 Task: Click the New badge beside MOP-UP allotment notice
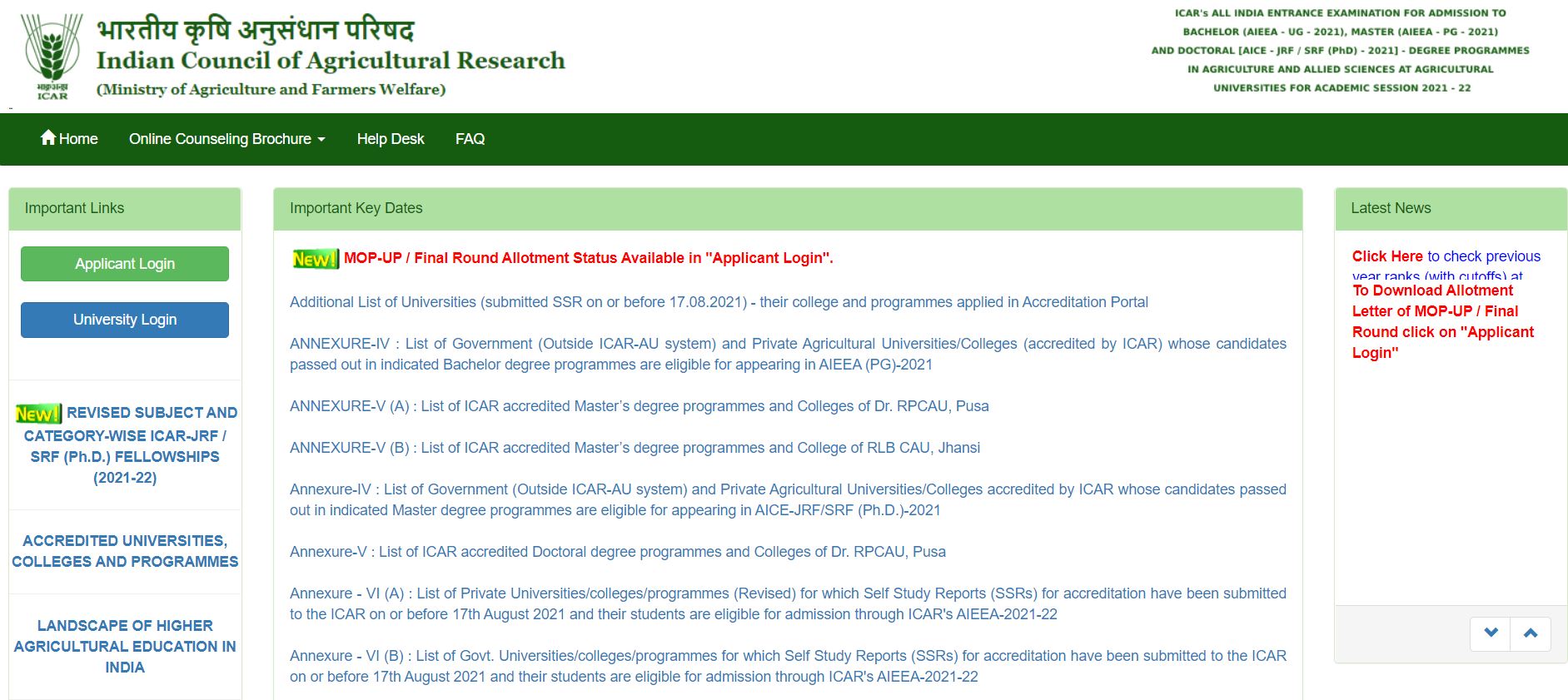(x=316, y=259)
